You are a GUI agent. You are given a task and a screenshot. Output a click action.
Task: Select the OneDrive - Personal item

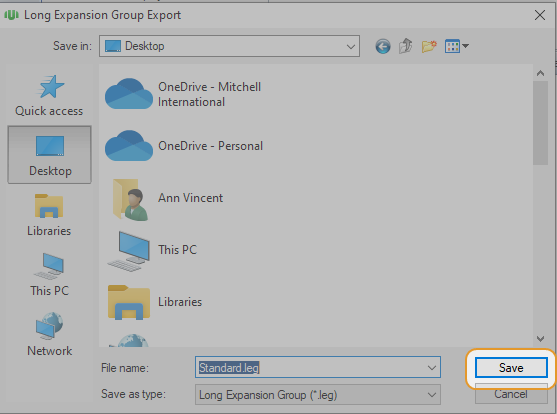[184, 146]
